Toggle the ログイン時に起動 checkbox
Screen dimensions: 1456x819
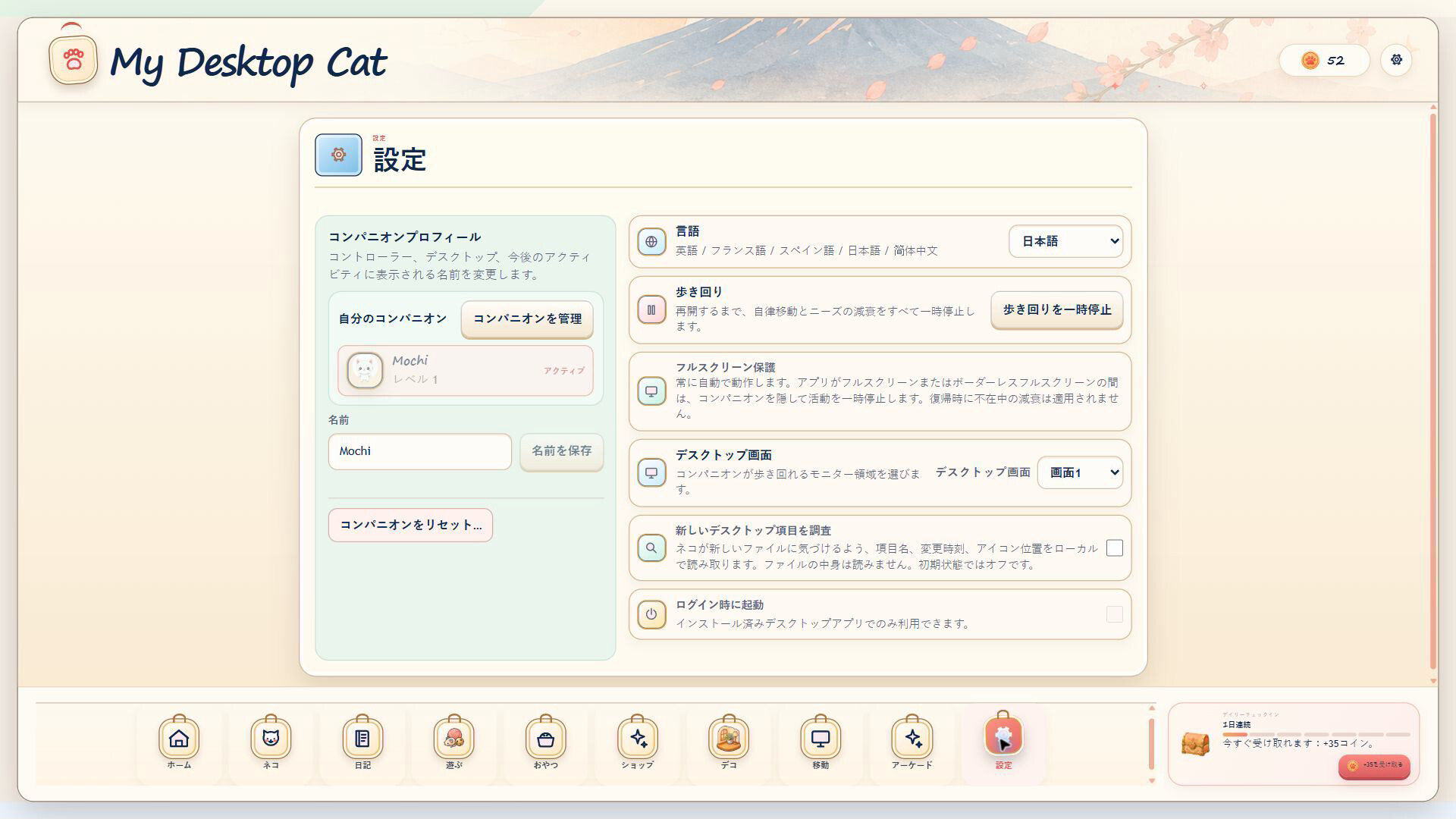click(1114, 614)
